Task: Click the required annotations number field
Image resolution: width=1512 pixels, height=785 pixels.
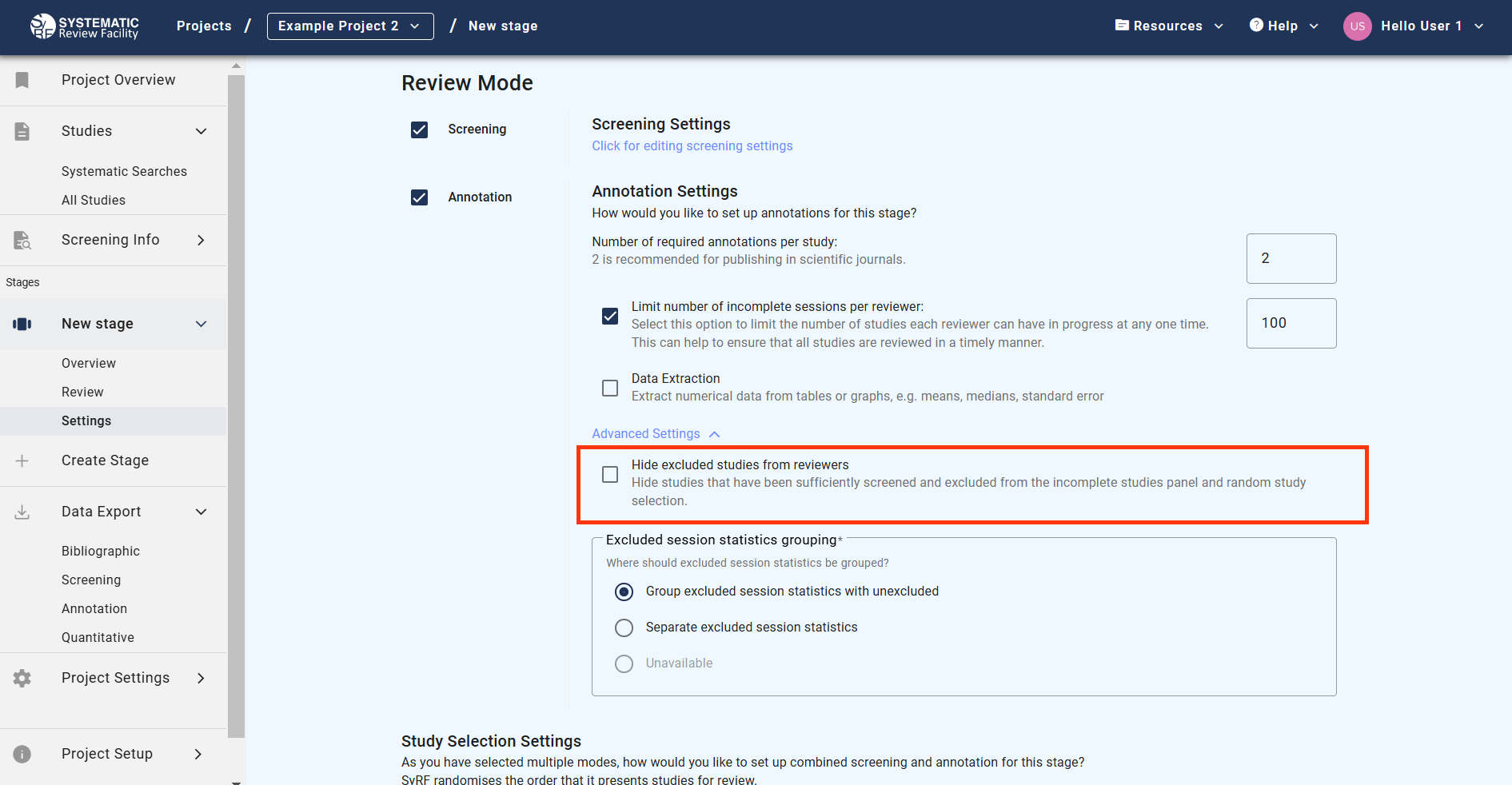Action: pos(1291,258)
